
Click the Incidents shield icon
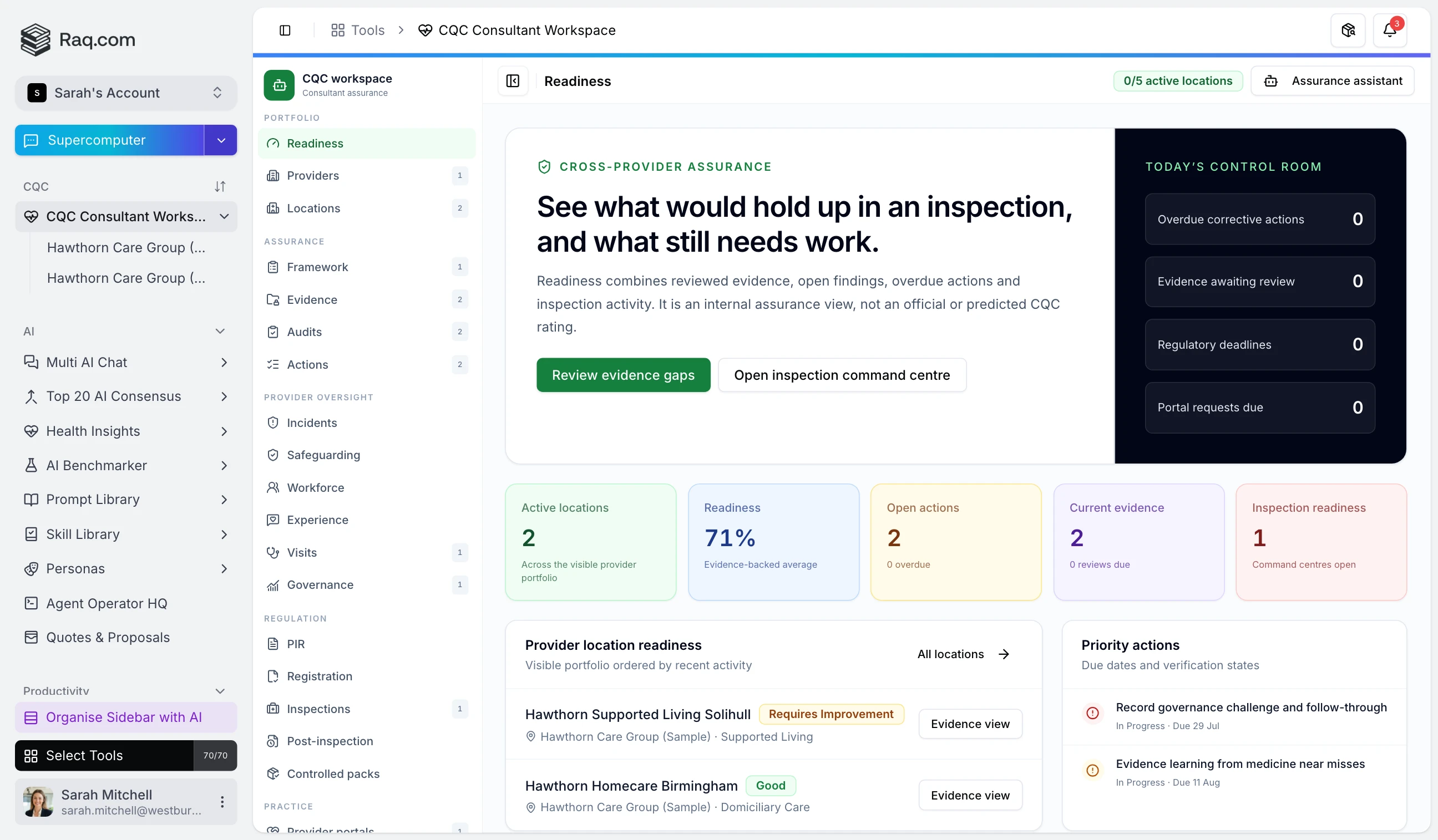(x=273, y=422)
